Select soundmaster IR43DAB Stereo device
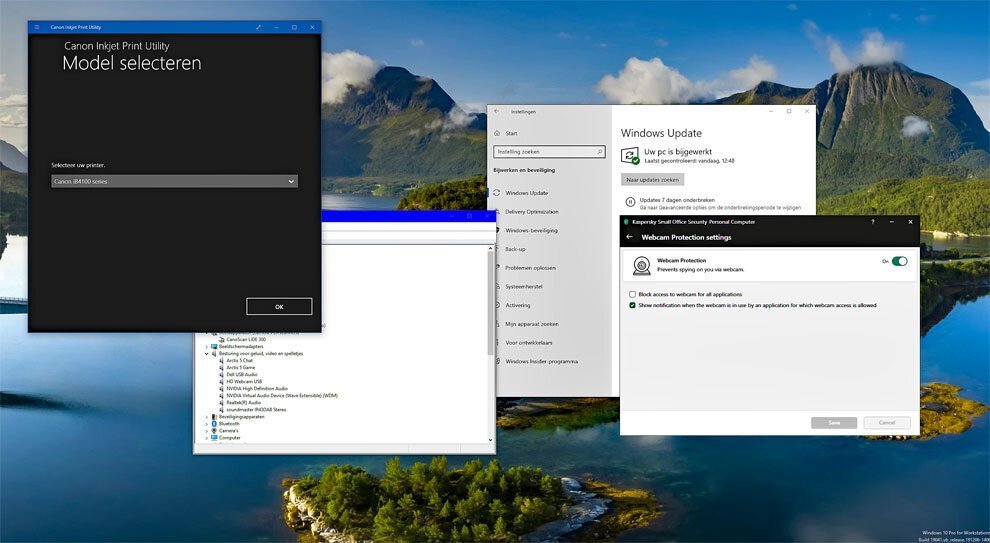 click(x=256, y=409)
